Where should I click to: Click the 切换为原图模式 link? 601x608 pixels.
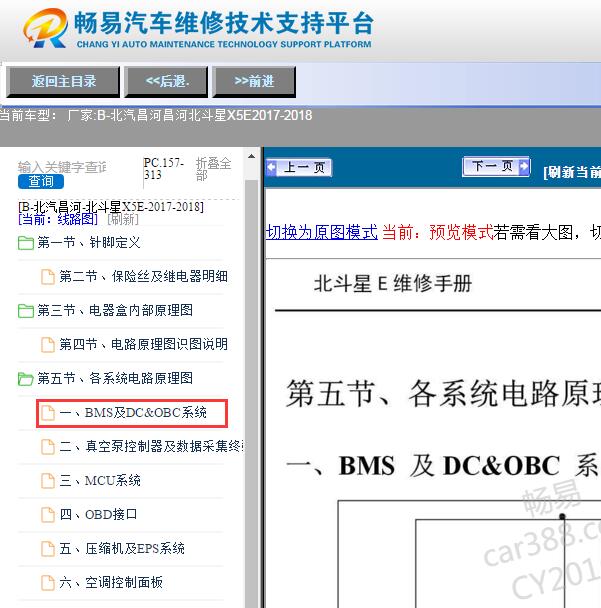(321, 233)
